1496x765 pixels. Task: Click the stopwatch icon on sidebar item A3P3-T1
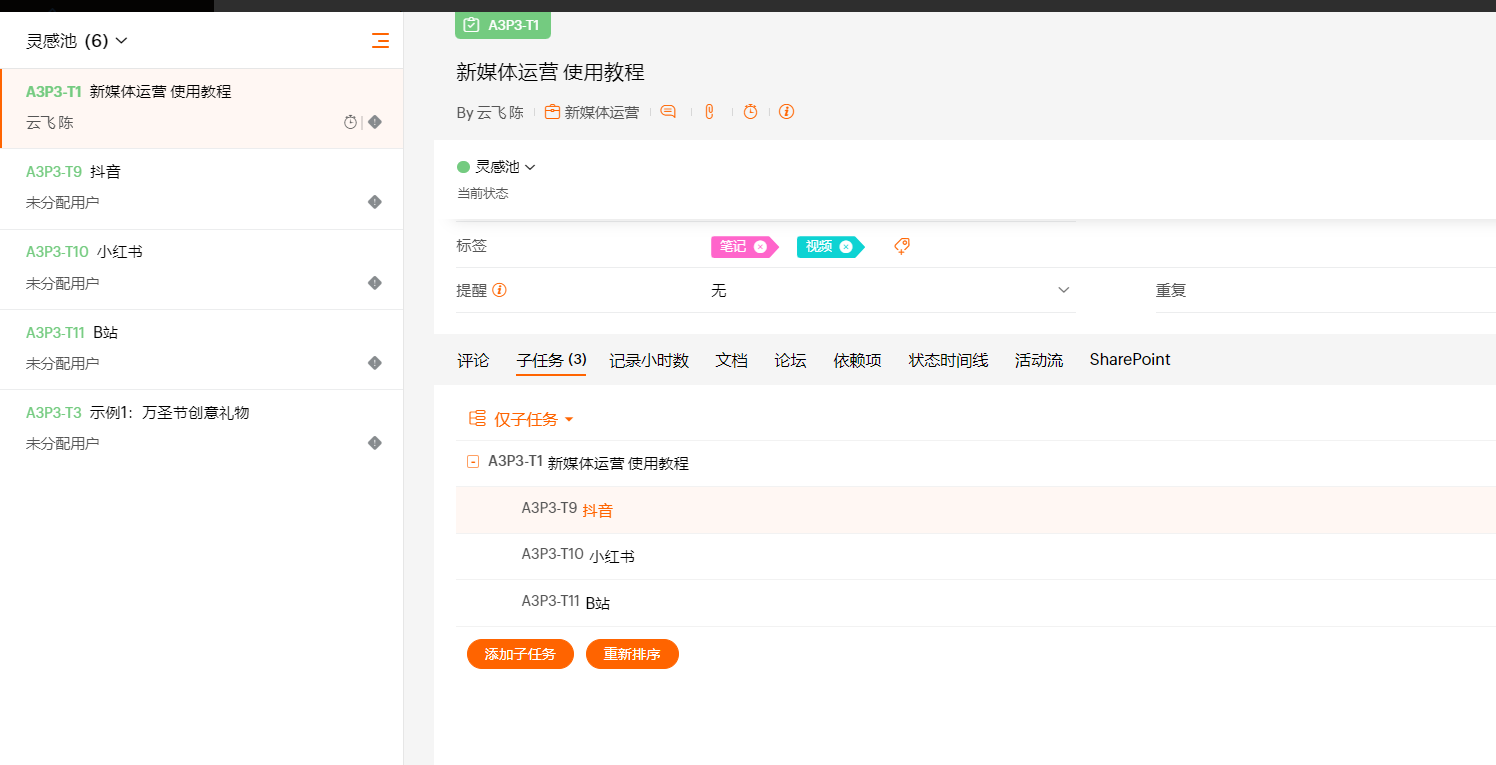(350, 122)
